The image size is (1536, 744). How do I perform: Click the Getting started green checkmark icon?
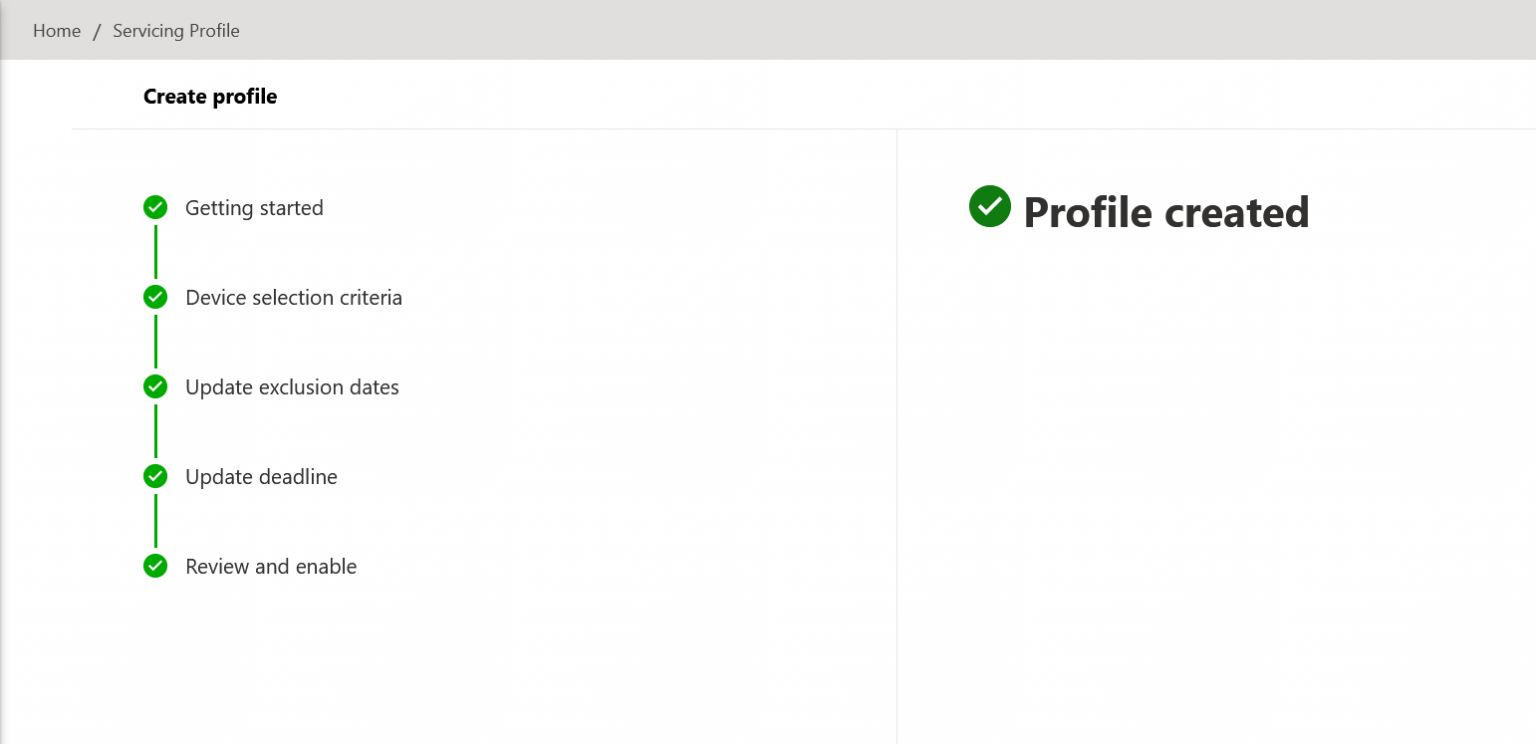pyautogui.click(x=155, y=207)
